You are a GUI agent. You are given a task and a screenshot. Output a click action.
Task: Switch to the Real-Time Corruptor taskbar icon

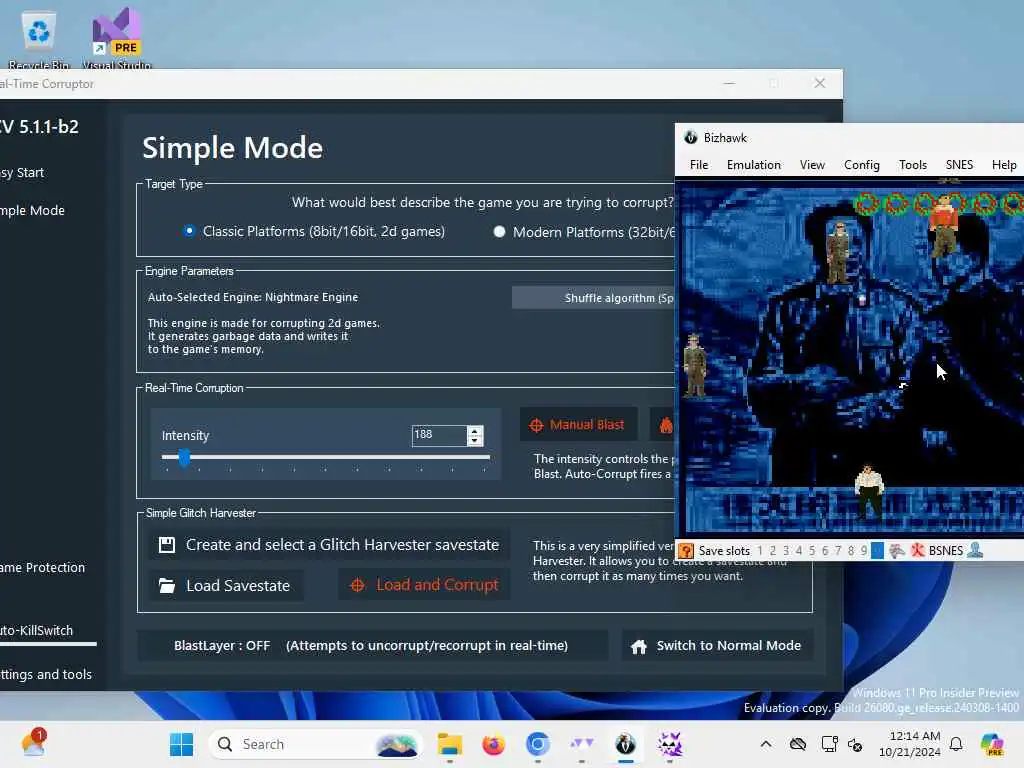pyautogui.click(x=669, y=744)
